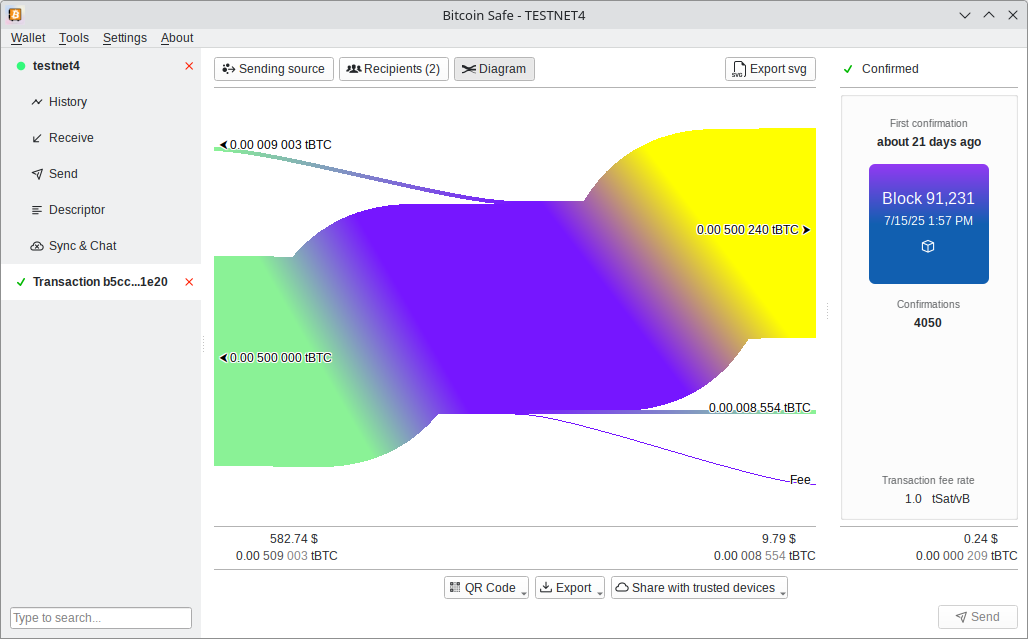1028x639 pixels.
Task: Click the Fee label in the diagram
Action: 801,480
